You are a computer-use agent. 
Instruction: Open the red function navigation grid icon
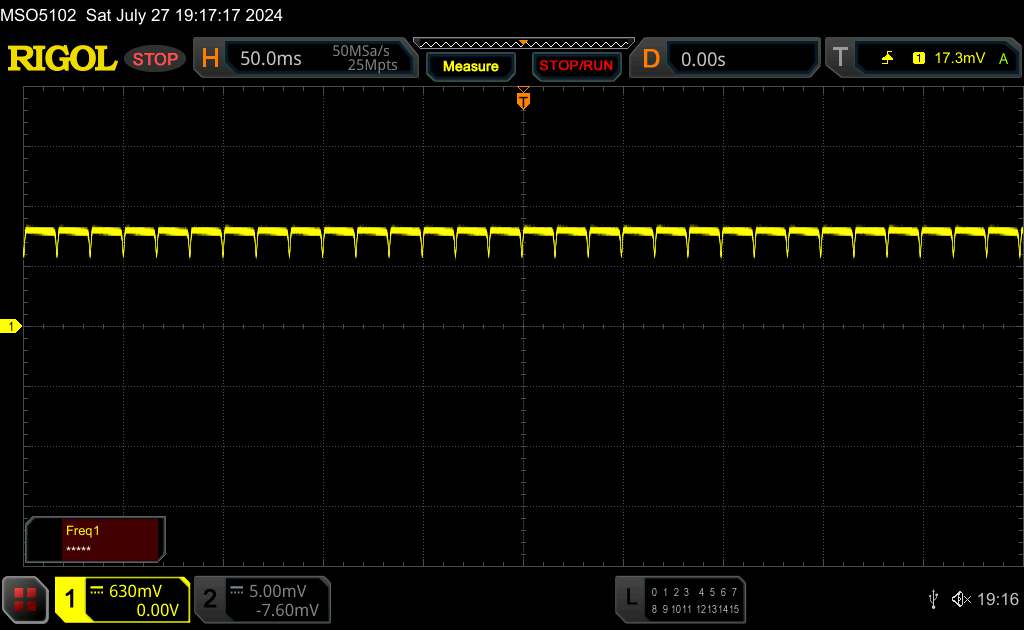tap(27, 599)
